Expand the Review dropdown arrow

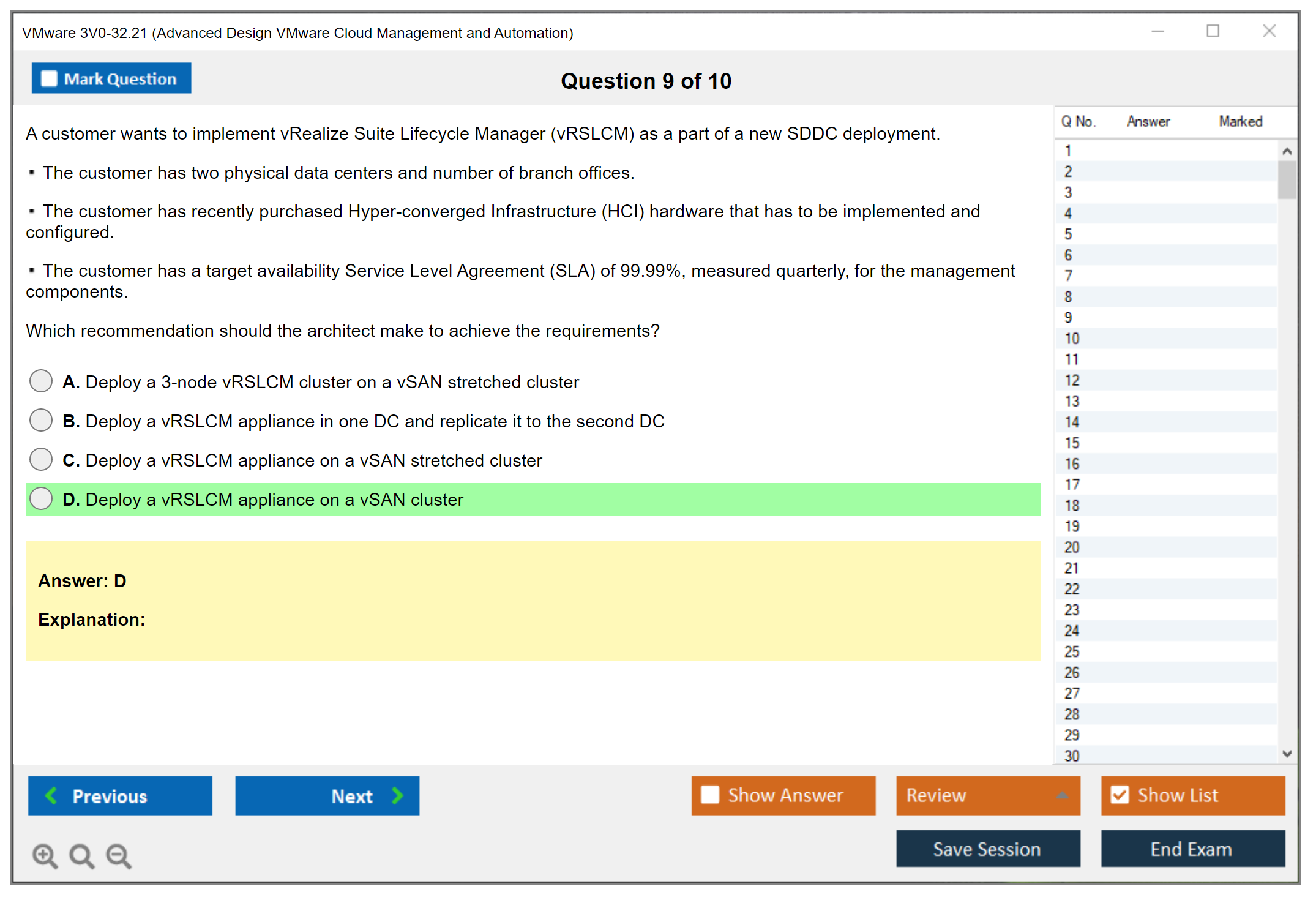pos(1062,795)
